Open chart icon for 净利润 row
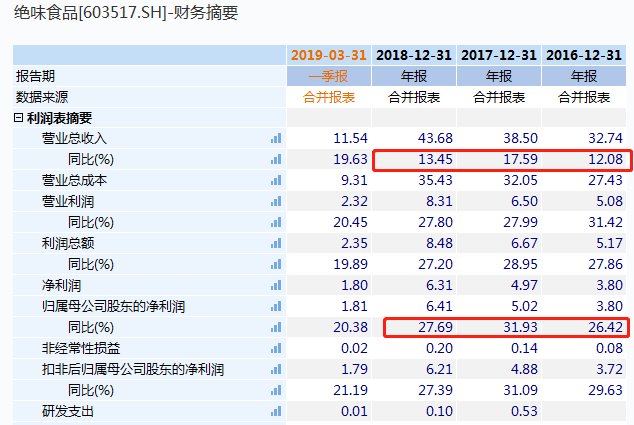Screen dimensions: 634x425 [x=276, y=285]
